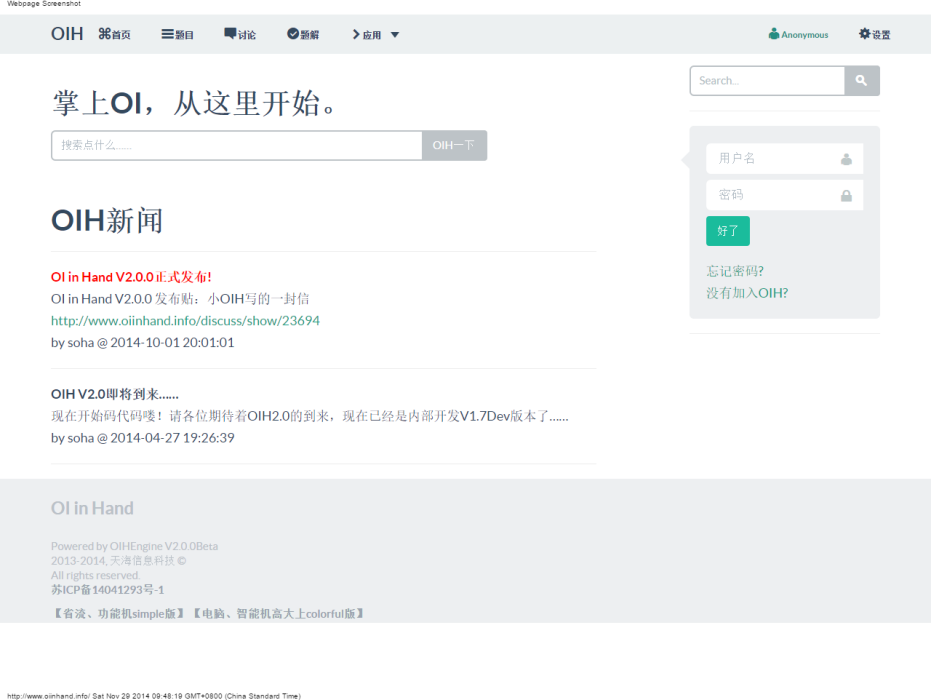Open the 忘记密码? link
The height and width of the screenshot is (700, 931).
[x=735, y=271]
